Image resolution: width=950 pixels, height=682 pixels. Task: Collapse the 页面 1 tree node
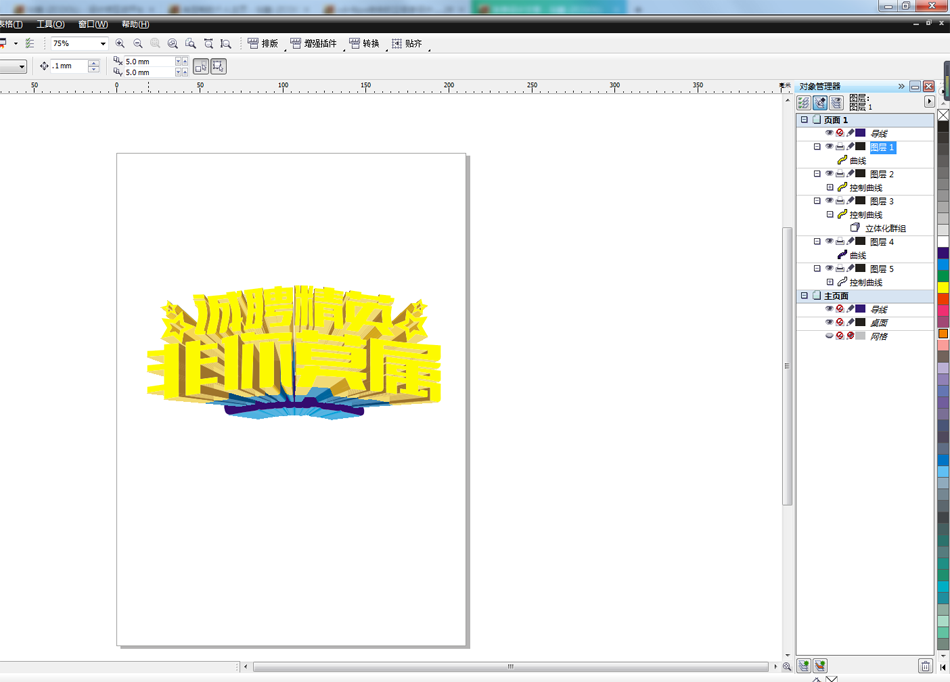point(802,118)
